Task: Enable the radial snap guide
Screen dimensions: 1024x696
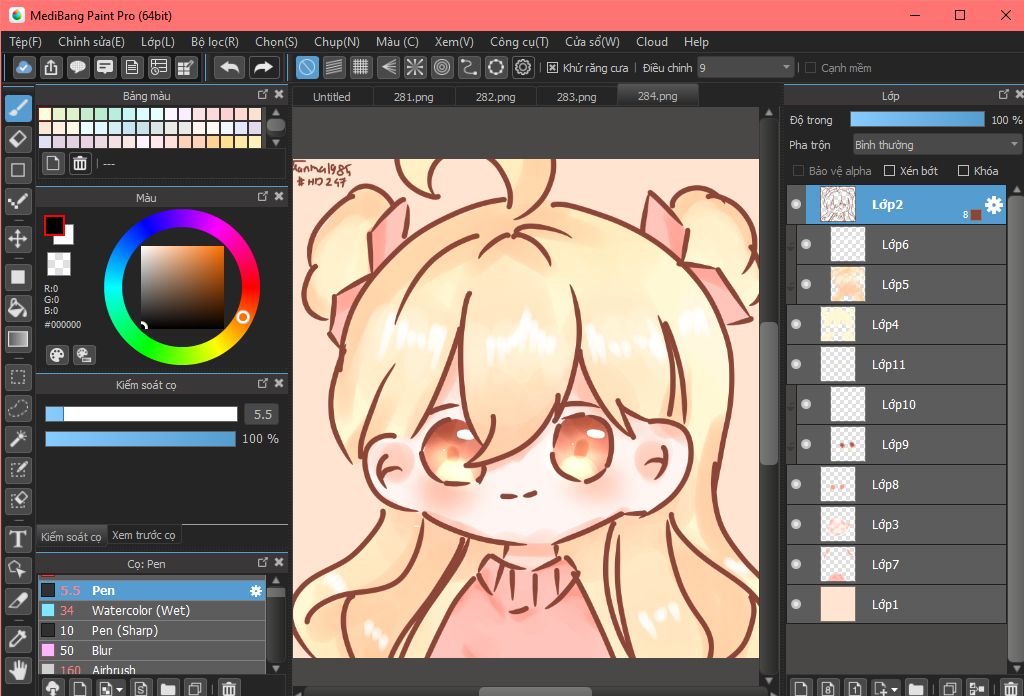Action: click(x=415, y=67)
